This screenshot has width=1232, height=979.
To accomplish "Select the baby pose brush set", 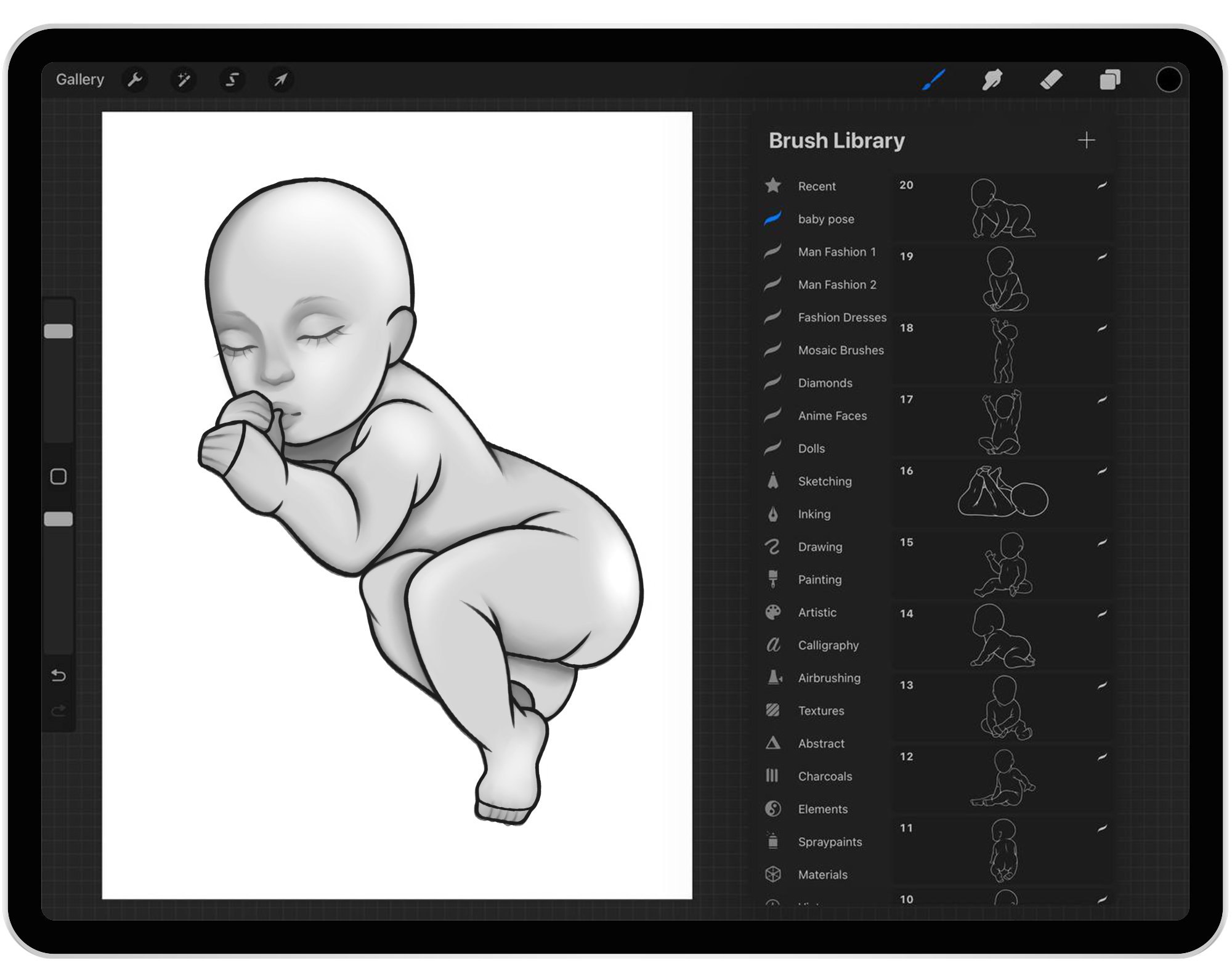I will (x=825, y=219).
